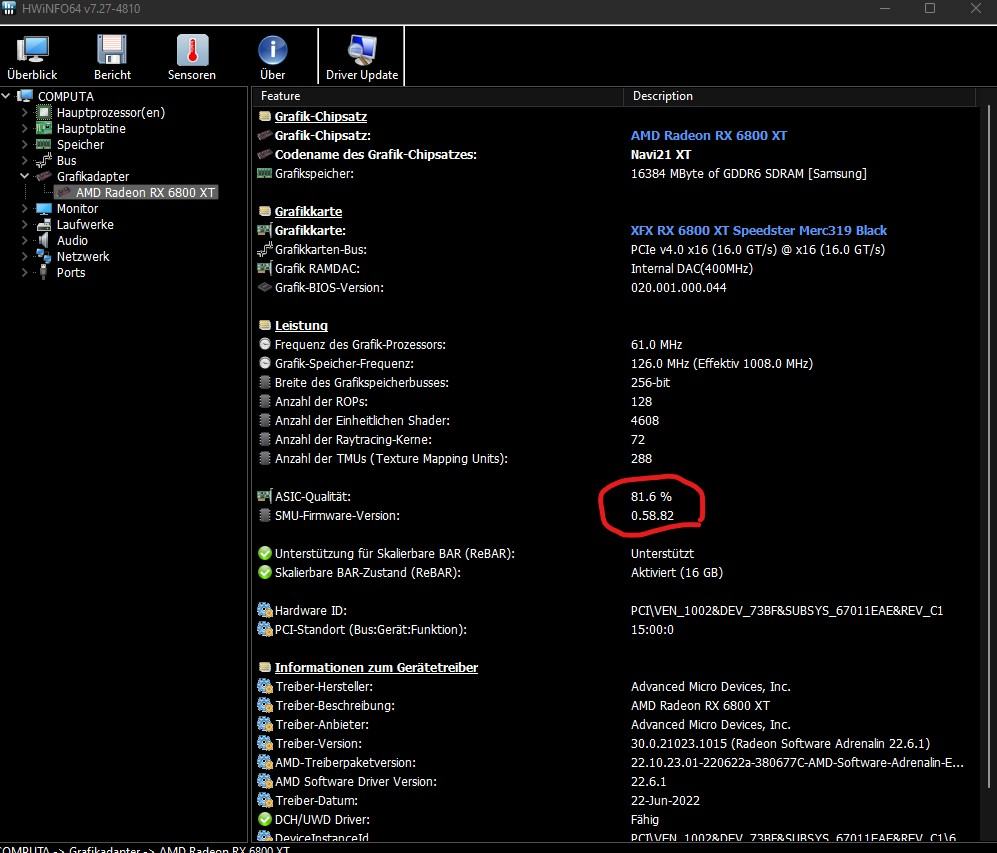Click the Navi21 XT codename value
The image size is (997, 853).
(661, 154)
